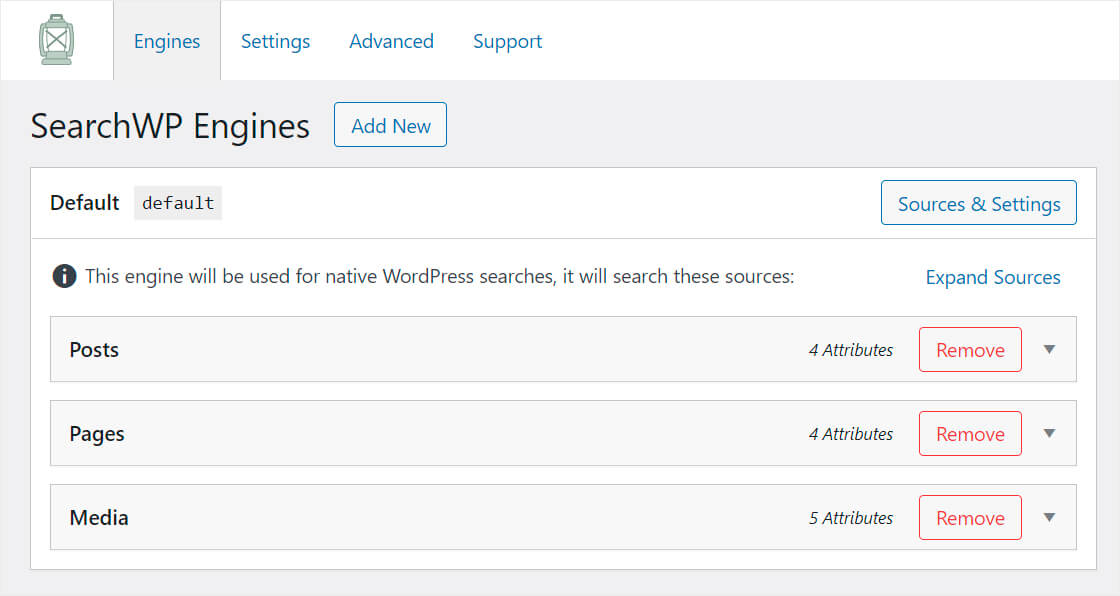
Task: Open the Engines tab
Action: pos(167,41)
